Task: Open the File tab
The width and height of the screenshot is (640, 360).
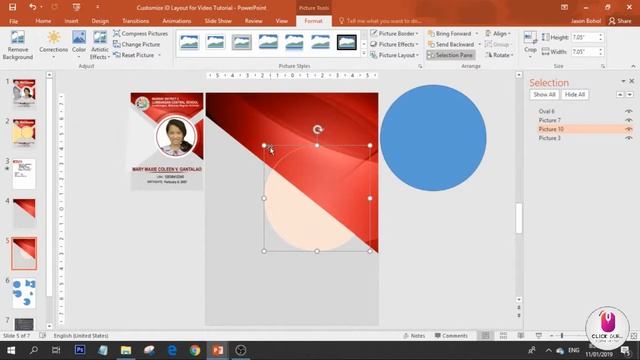Action: pos(13,21)
